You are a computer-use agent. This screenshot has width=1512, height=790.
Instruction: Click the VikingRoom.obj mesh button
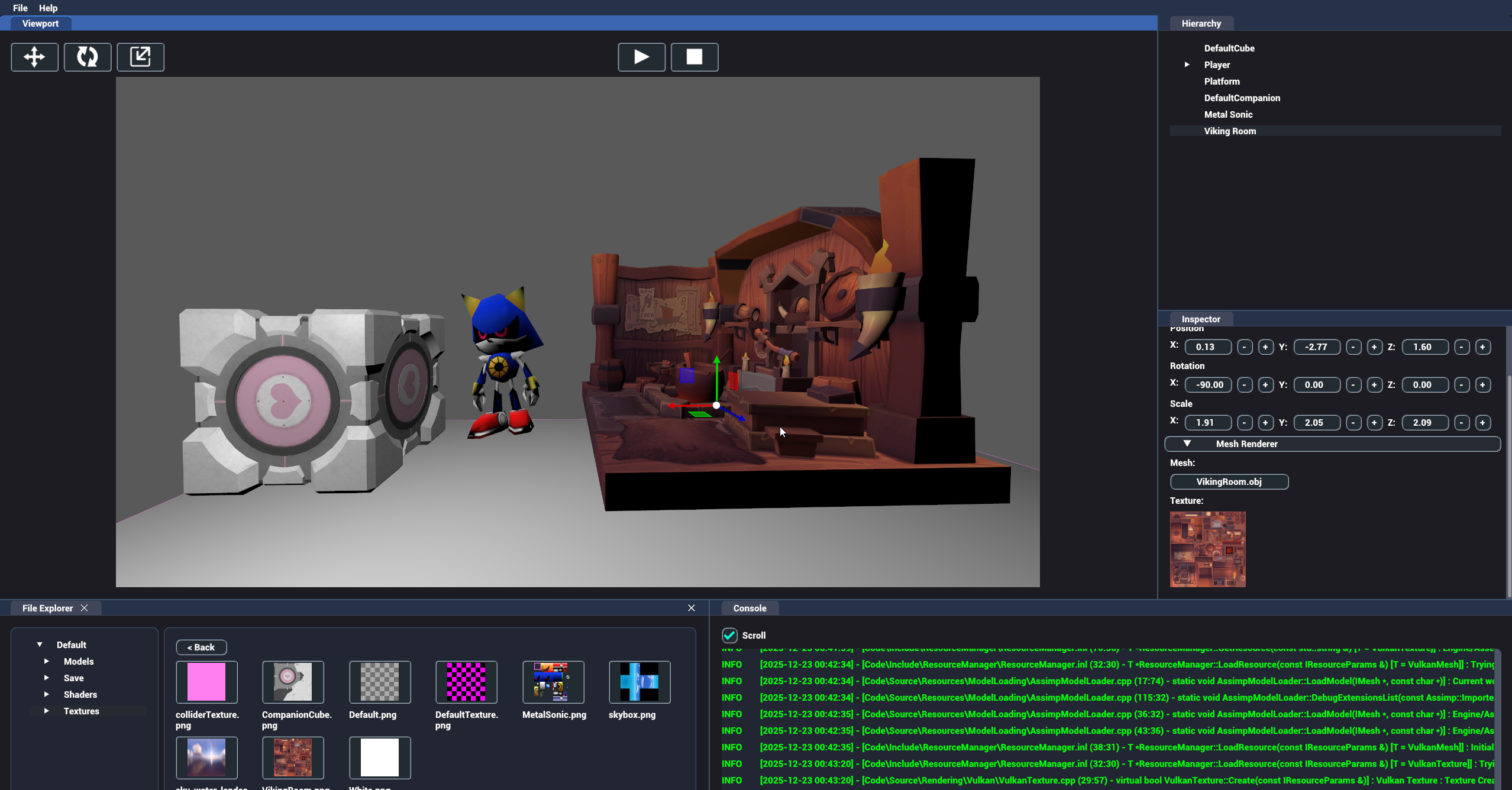point(1229,481)
